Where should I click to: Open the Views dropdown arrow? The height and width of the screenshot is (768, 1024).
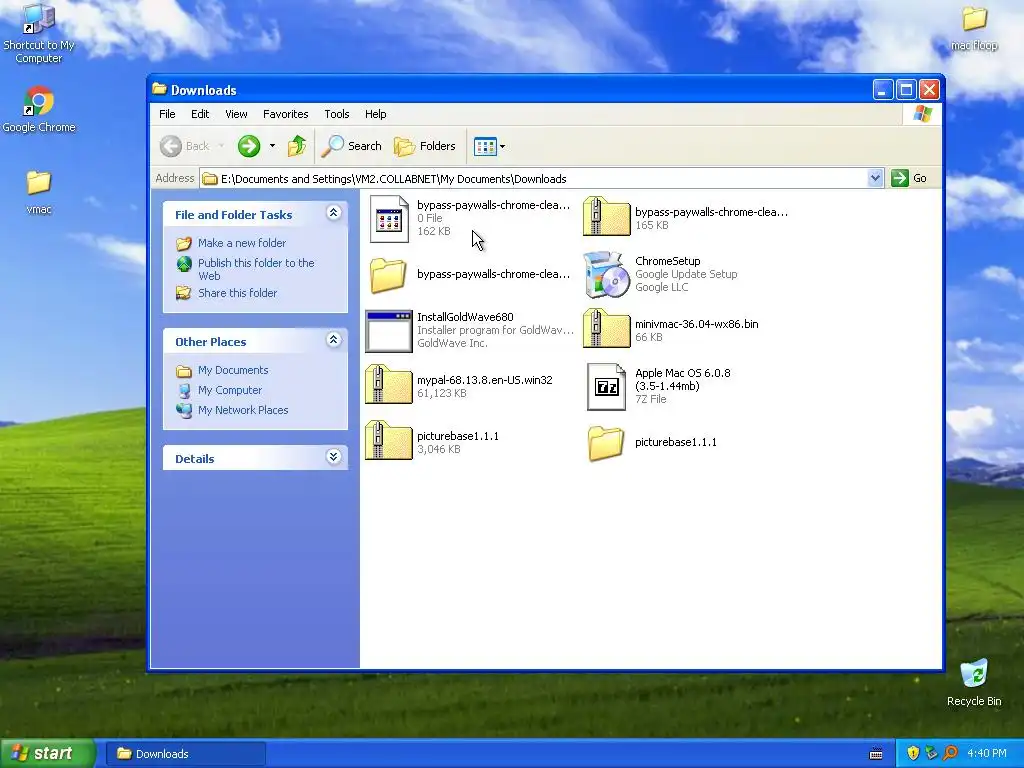(x=502, y=146)
